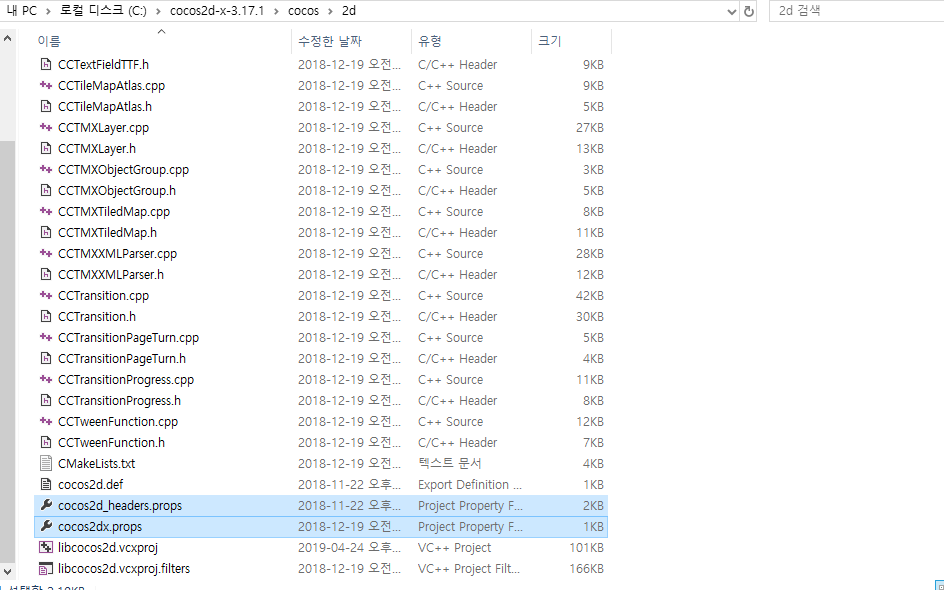Click the CCTweenFunction.cpp file icon
This screenshot has width=944, height=590.
[46, 421]
